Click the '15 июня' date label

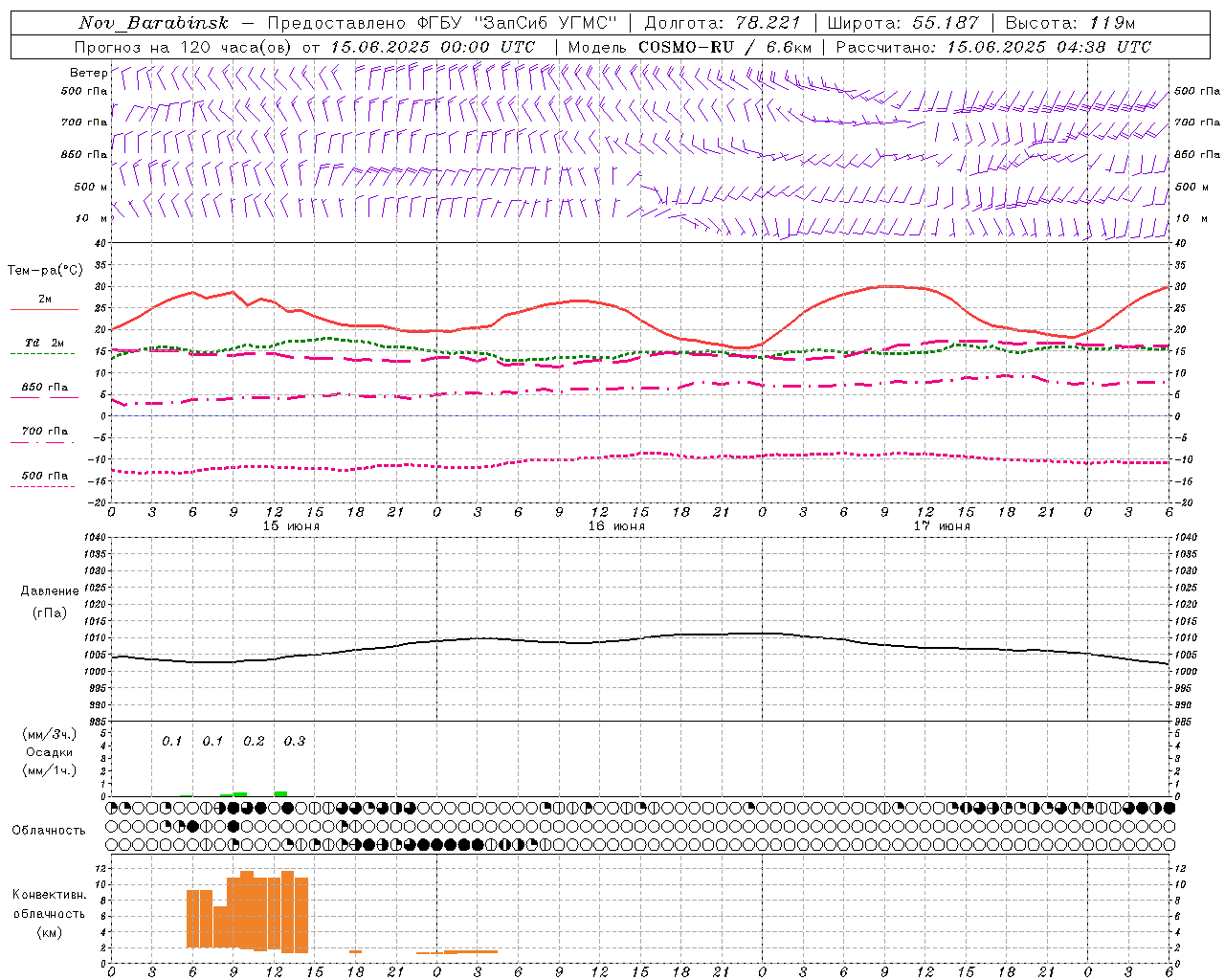click(x=291, y=525)
